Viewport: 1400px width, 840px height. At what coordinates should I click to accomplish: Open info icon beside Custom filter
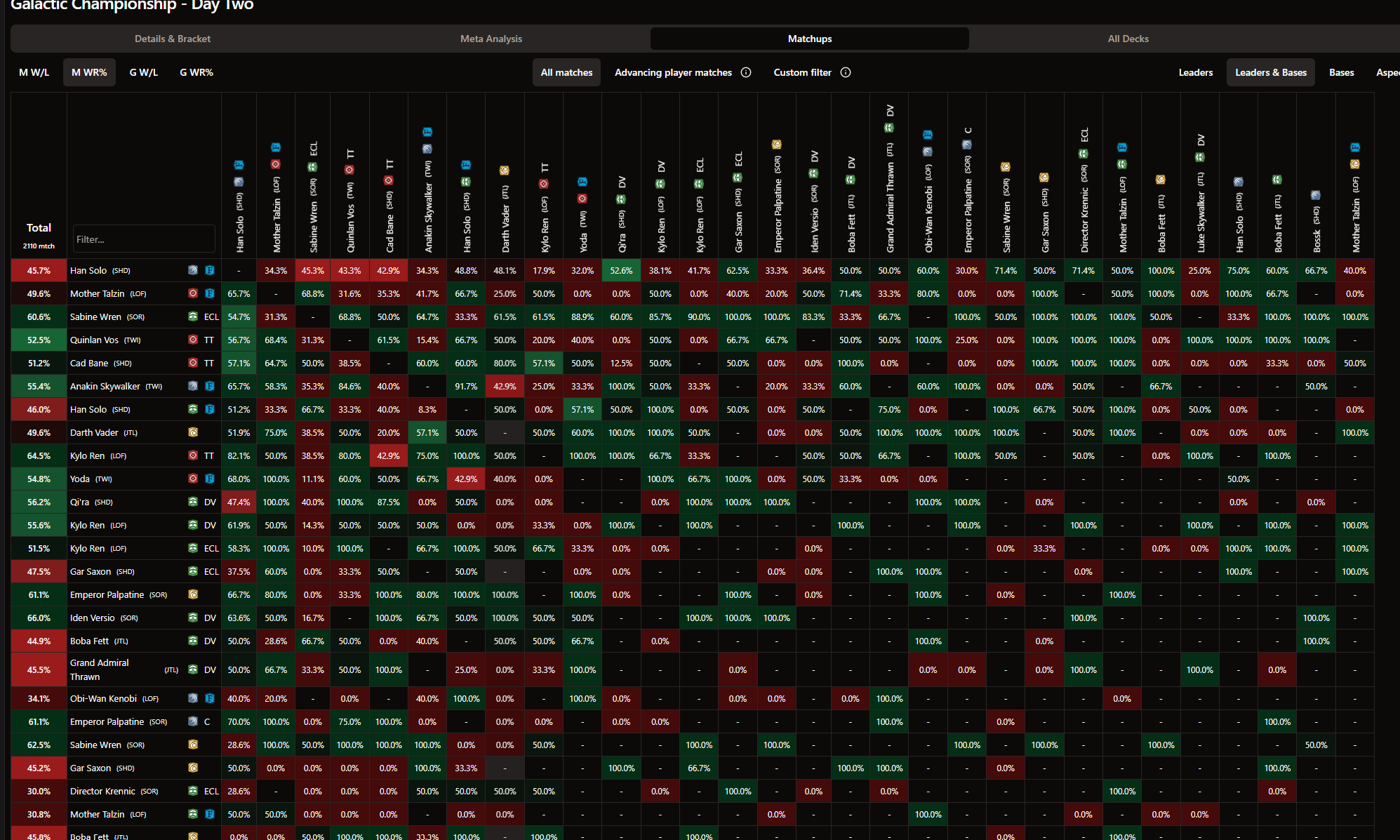coord(846,72)
